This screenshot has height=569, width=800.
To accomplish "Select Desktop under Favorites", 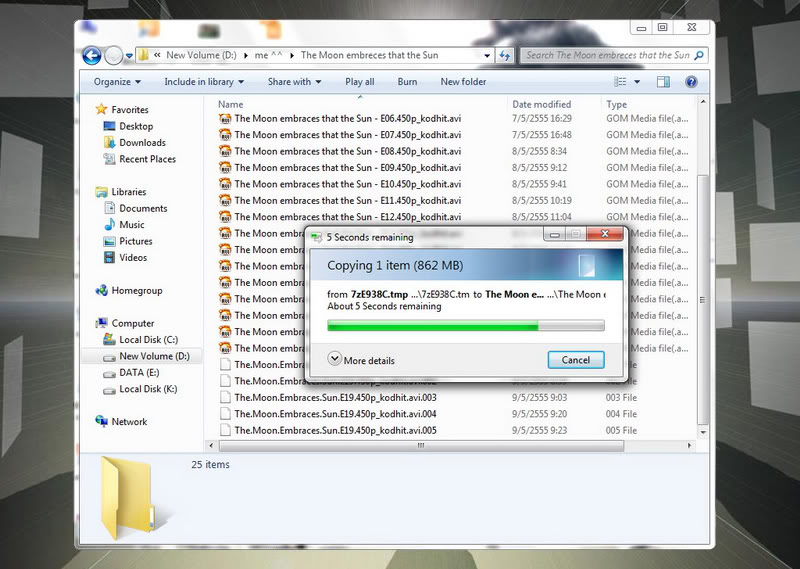I will tap(136, 126).
